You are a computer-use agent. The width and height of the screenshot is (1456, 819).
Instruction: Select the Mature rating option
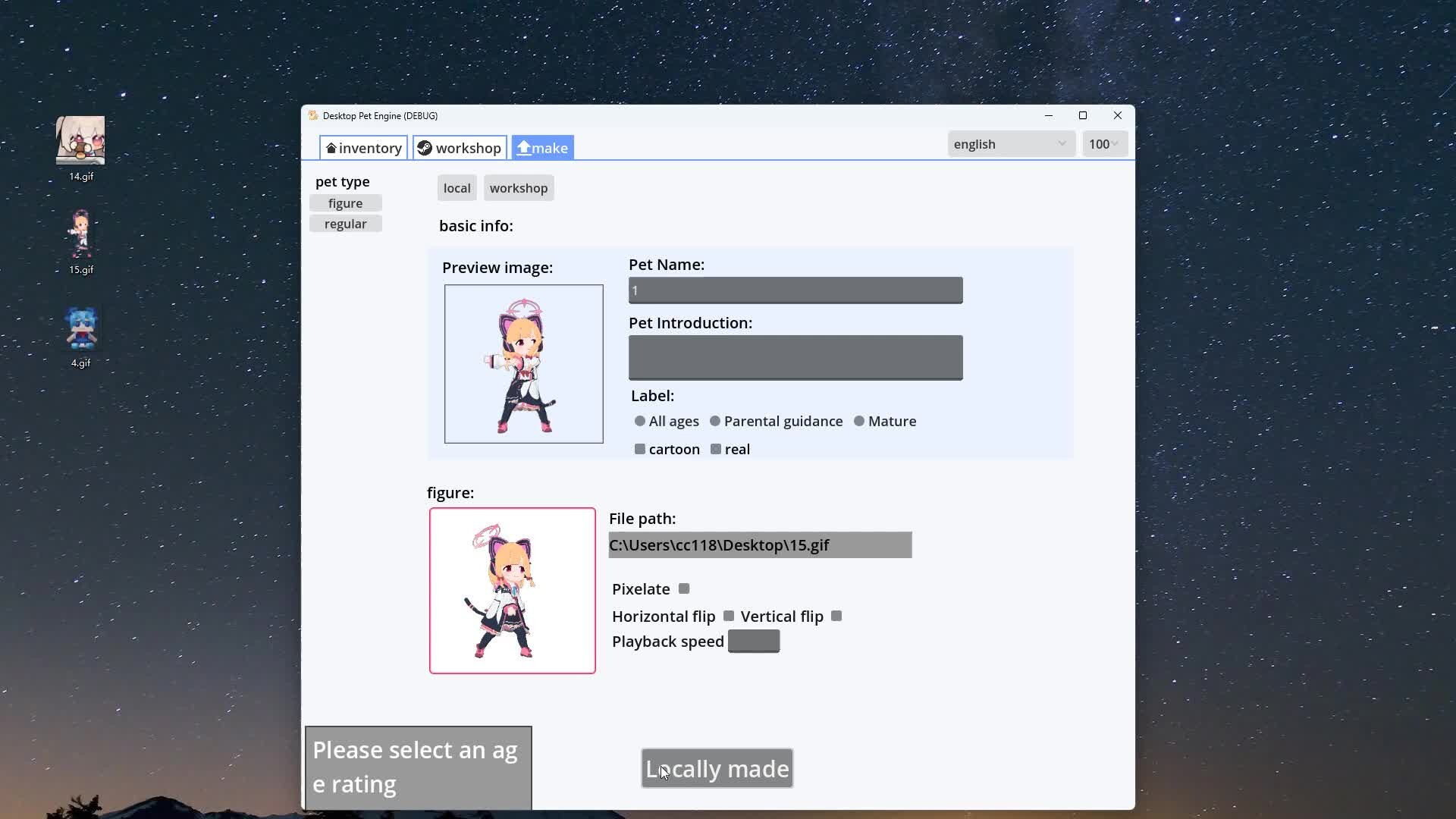point(859,421)
